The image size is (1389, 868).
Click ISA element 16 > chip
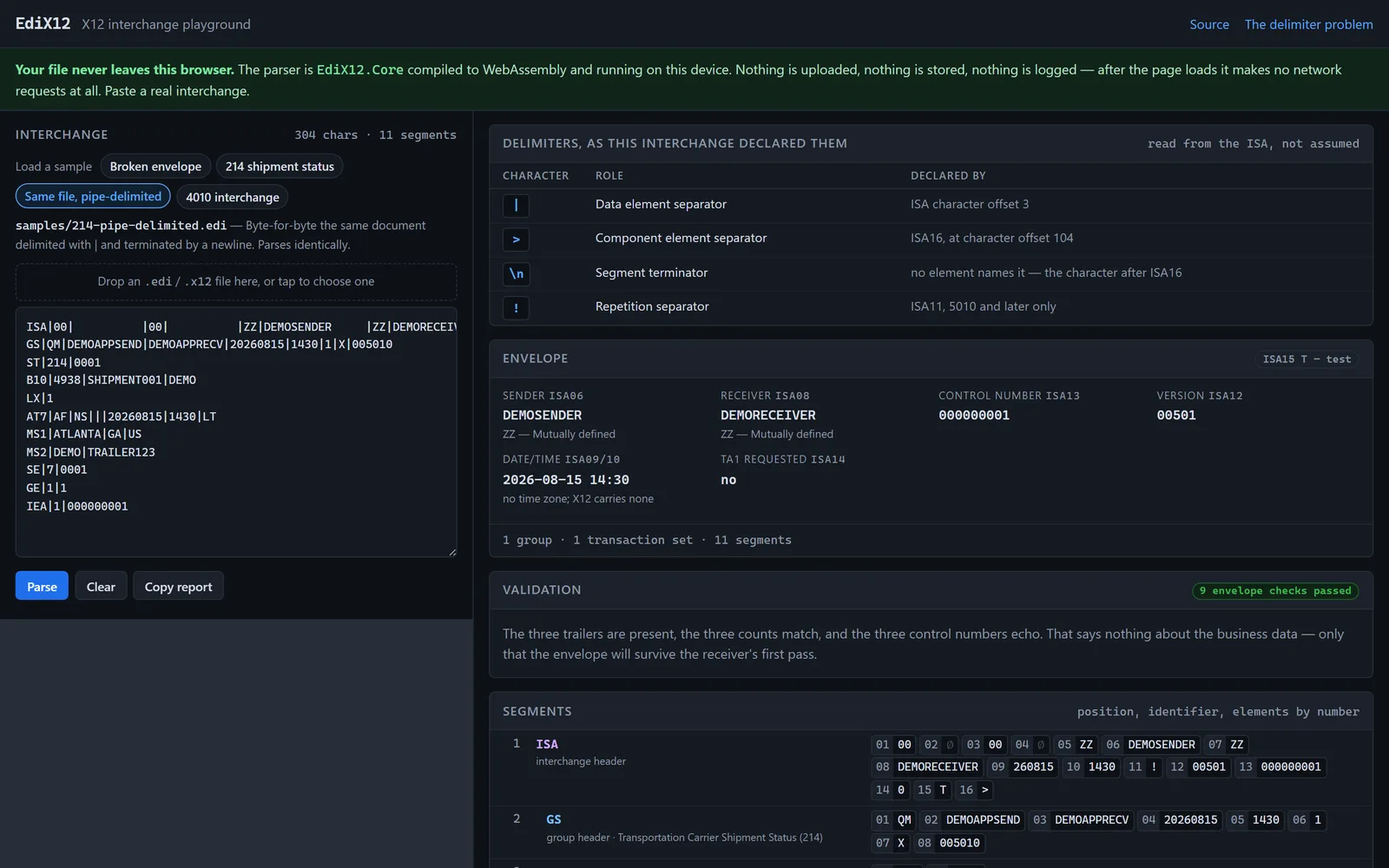(974, 790)
